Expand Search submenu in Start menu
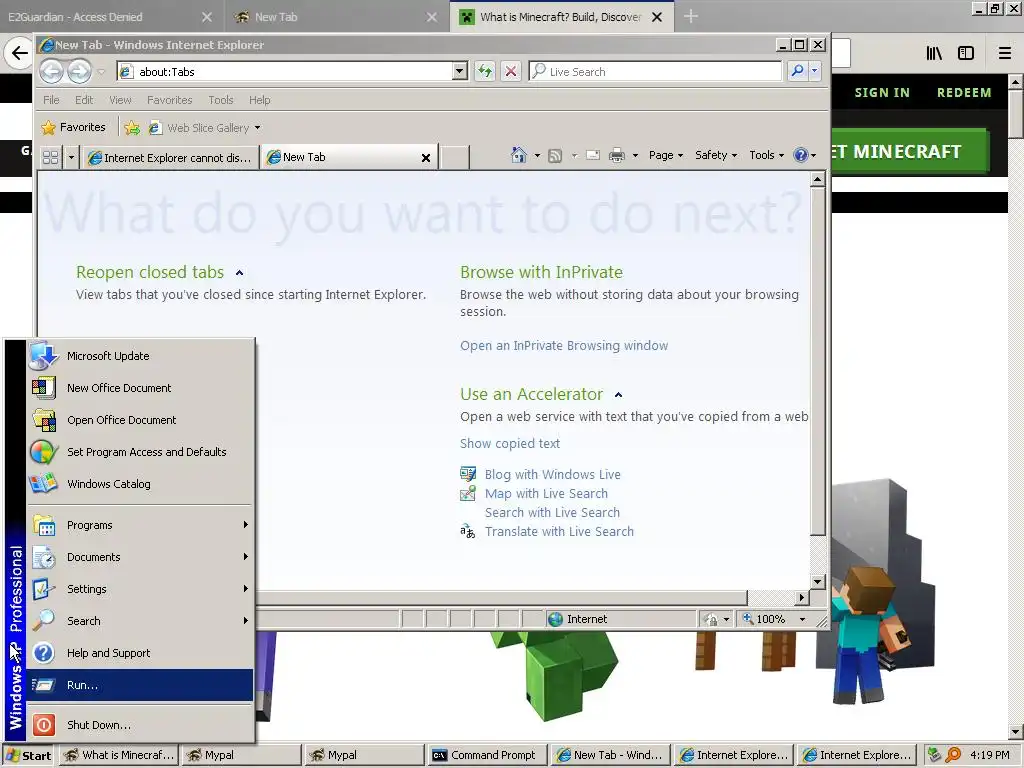This screenshot has width=1024, height=768. tap(140, 621)
